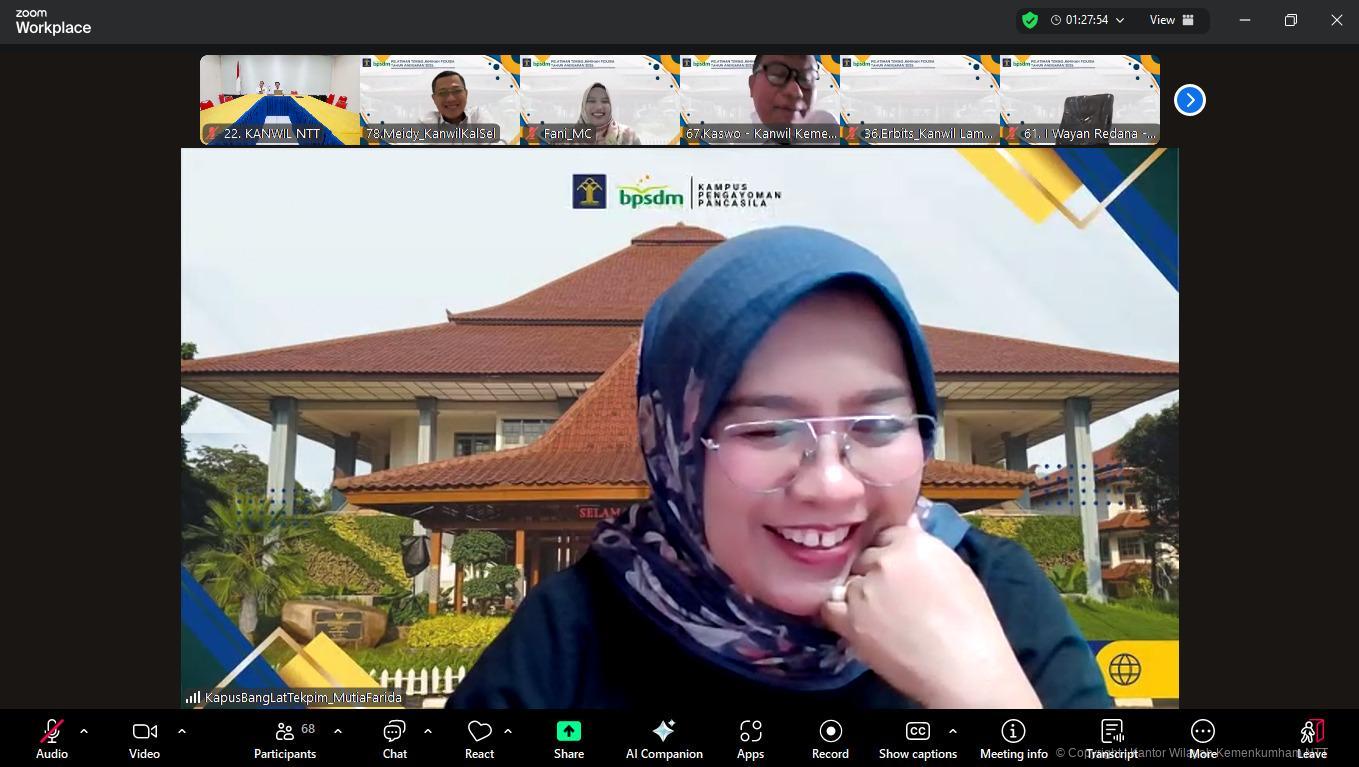Open the meeting timer dropdown

point(1120,20)
